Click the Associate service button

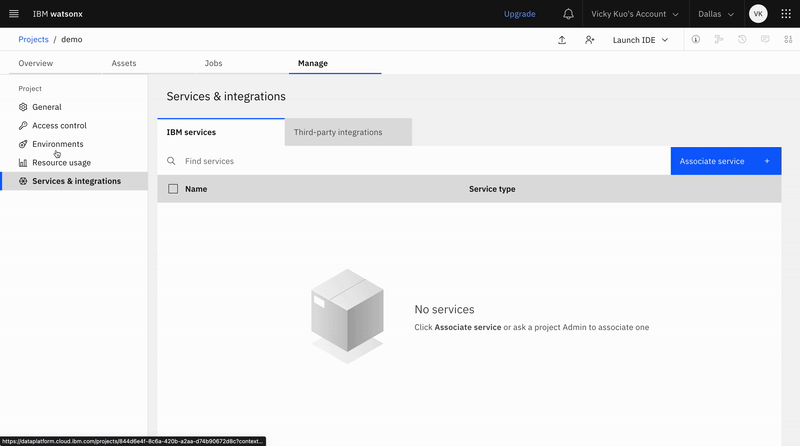pos(725,161)
